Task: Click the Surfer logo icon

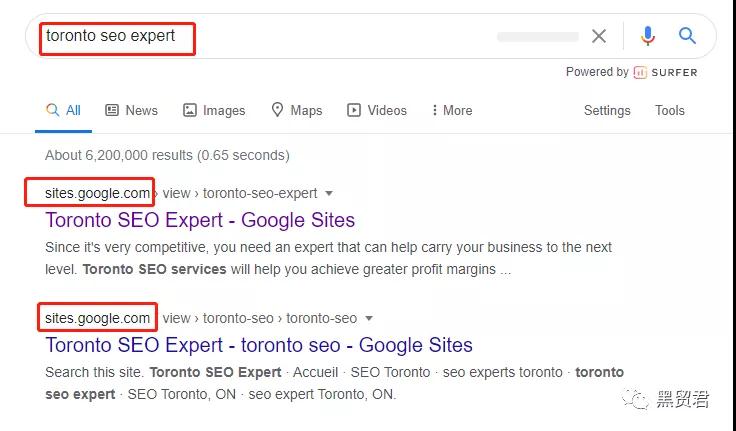Action: tap(640, 72)
